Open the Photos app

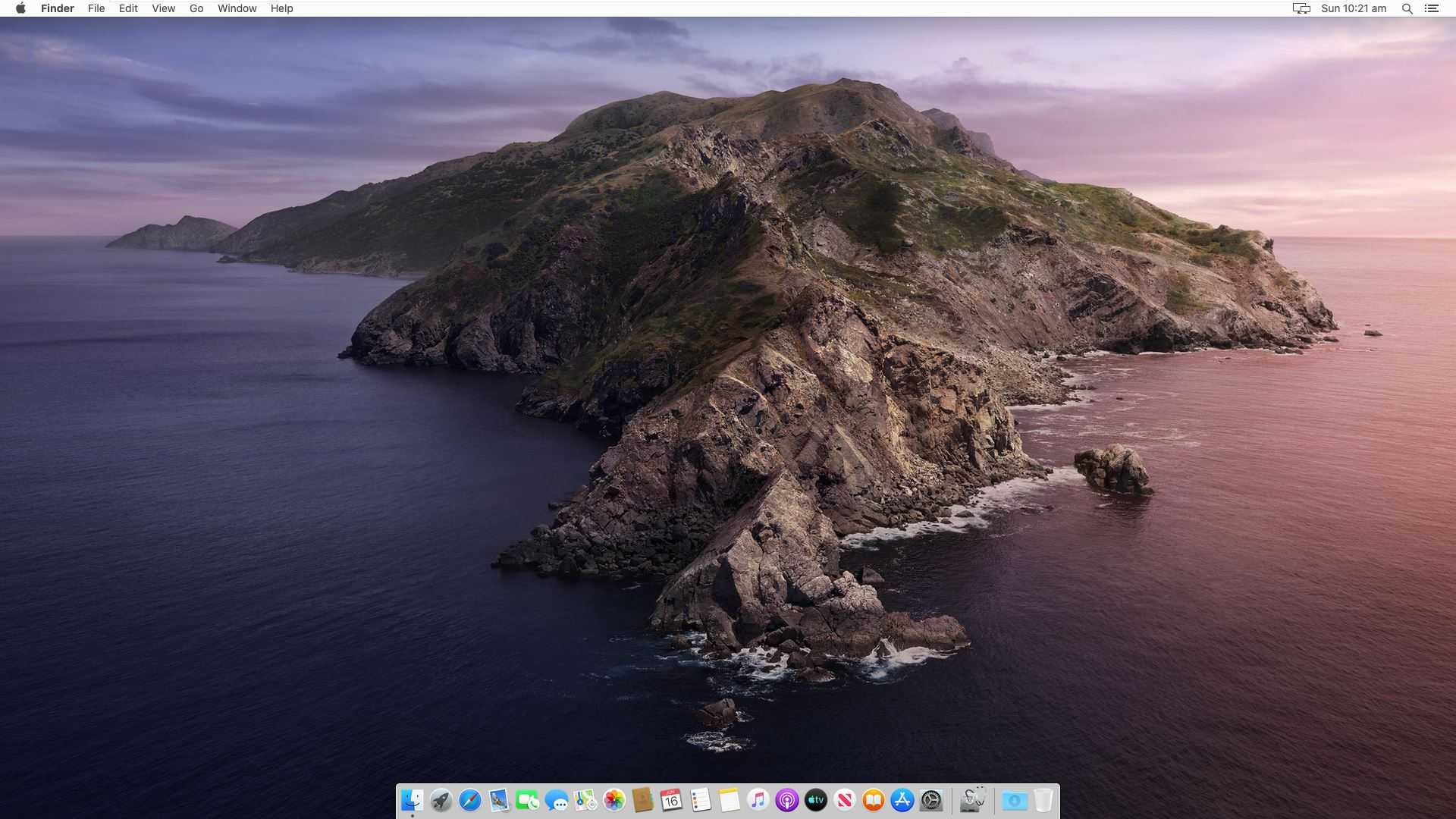(x=614, y=800)
